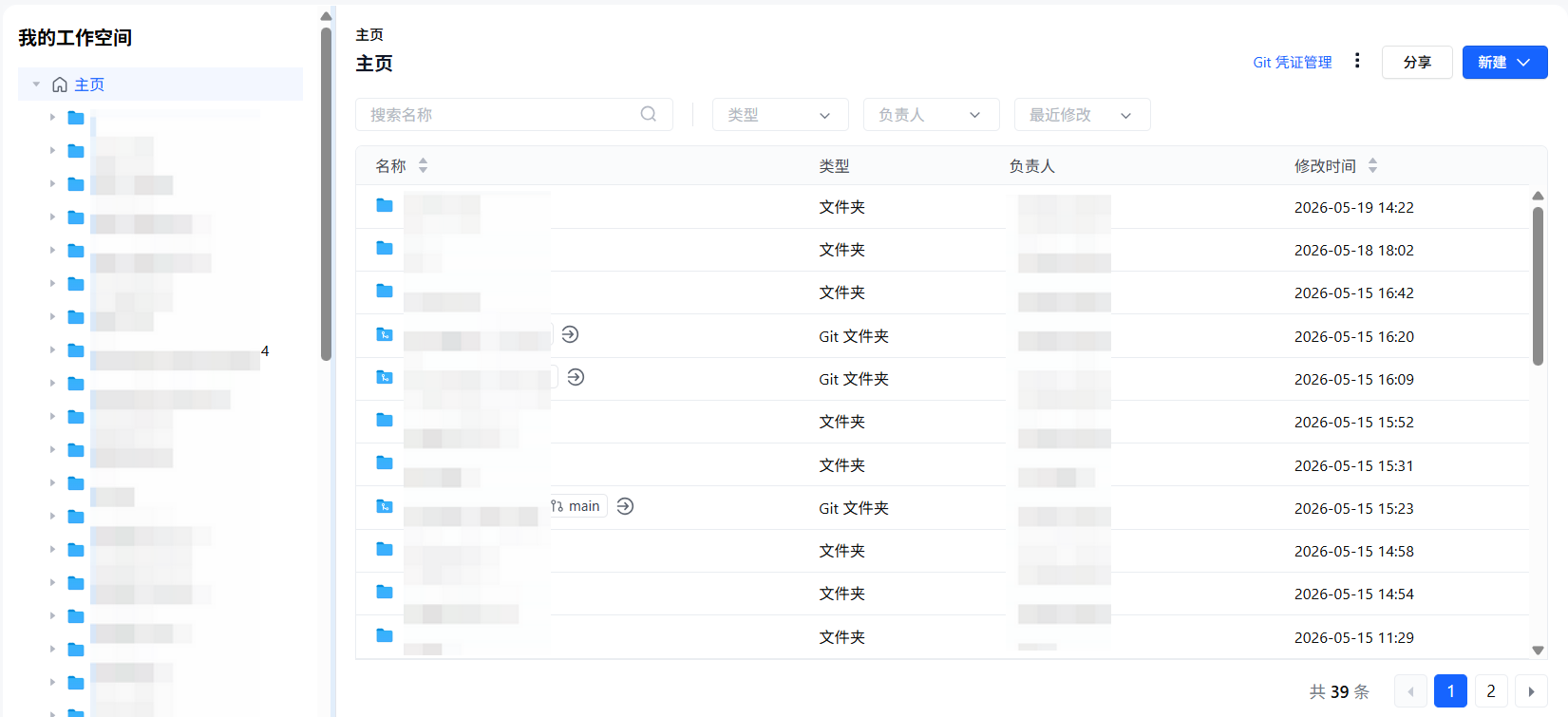Click the 类型 column header
Screen dimensions: 1568x717
[834, 166]
